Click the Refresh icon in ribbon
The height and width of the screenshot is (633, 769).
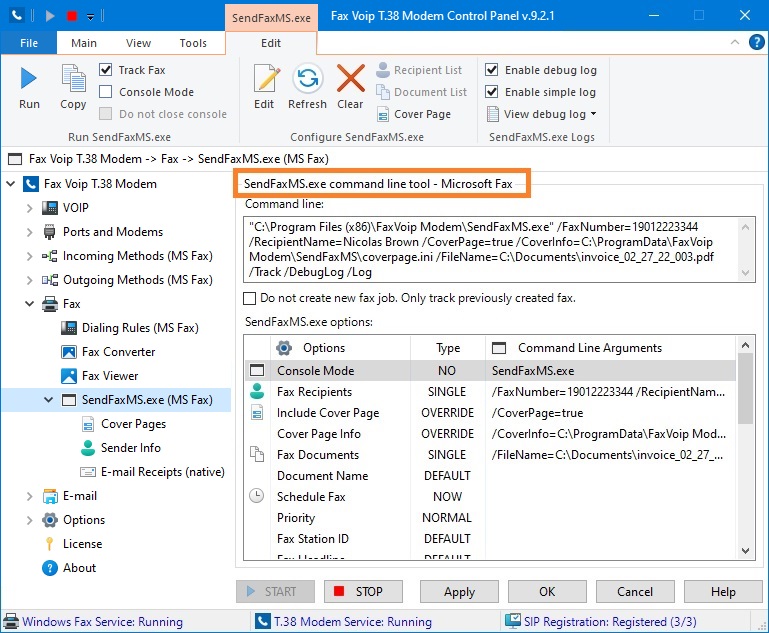[x=308, y=79]
